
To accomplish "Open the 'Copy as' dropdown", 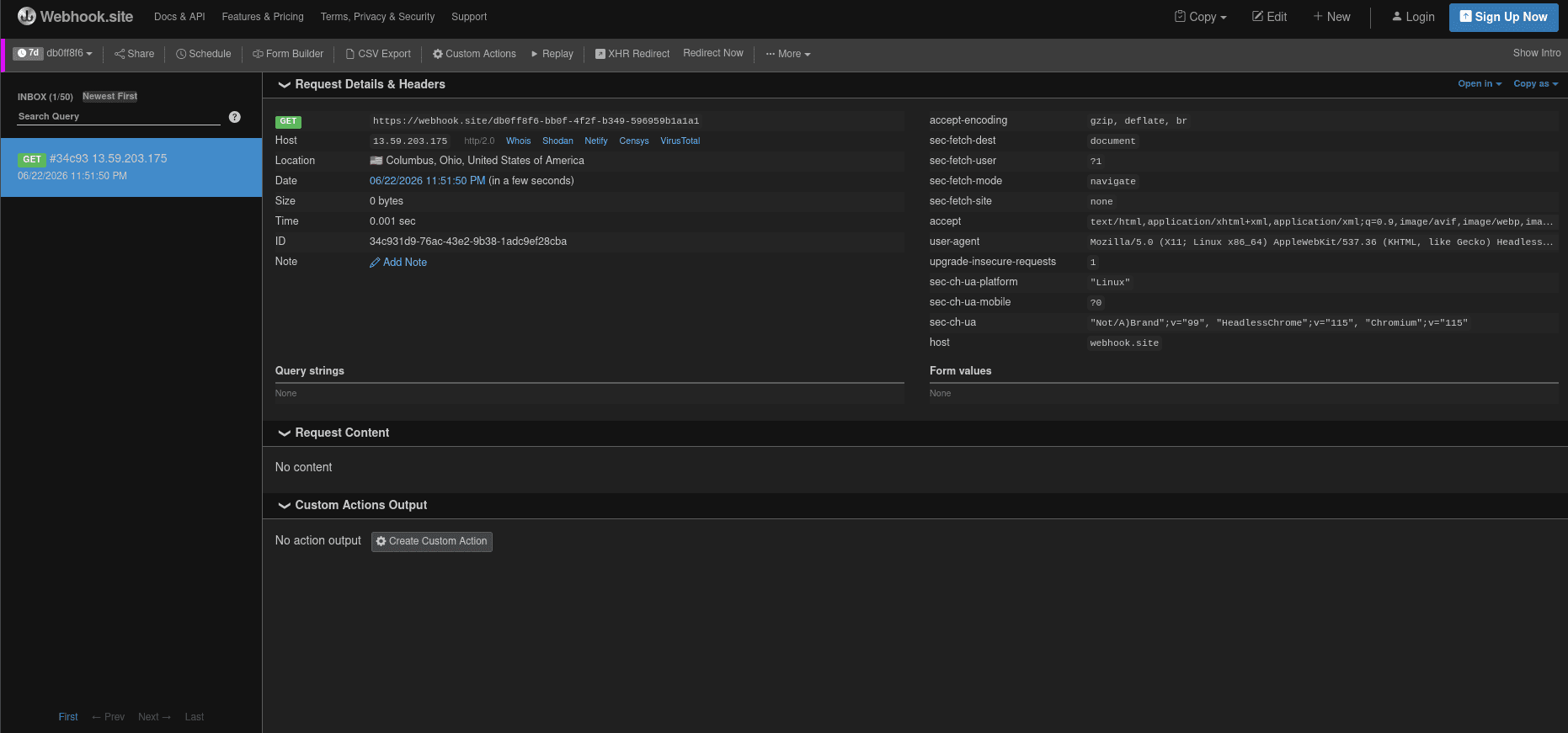I will pyautogui.click(x=1535, y=84).
